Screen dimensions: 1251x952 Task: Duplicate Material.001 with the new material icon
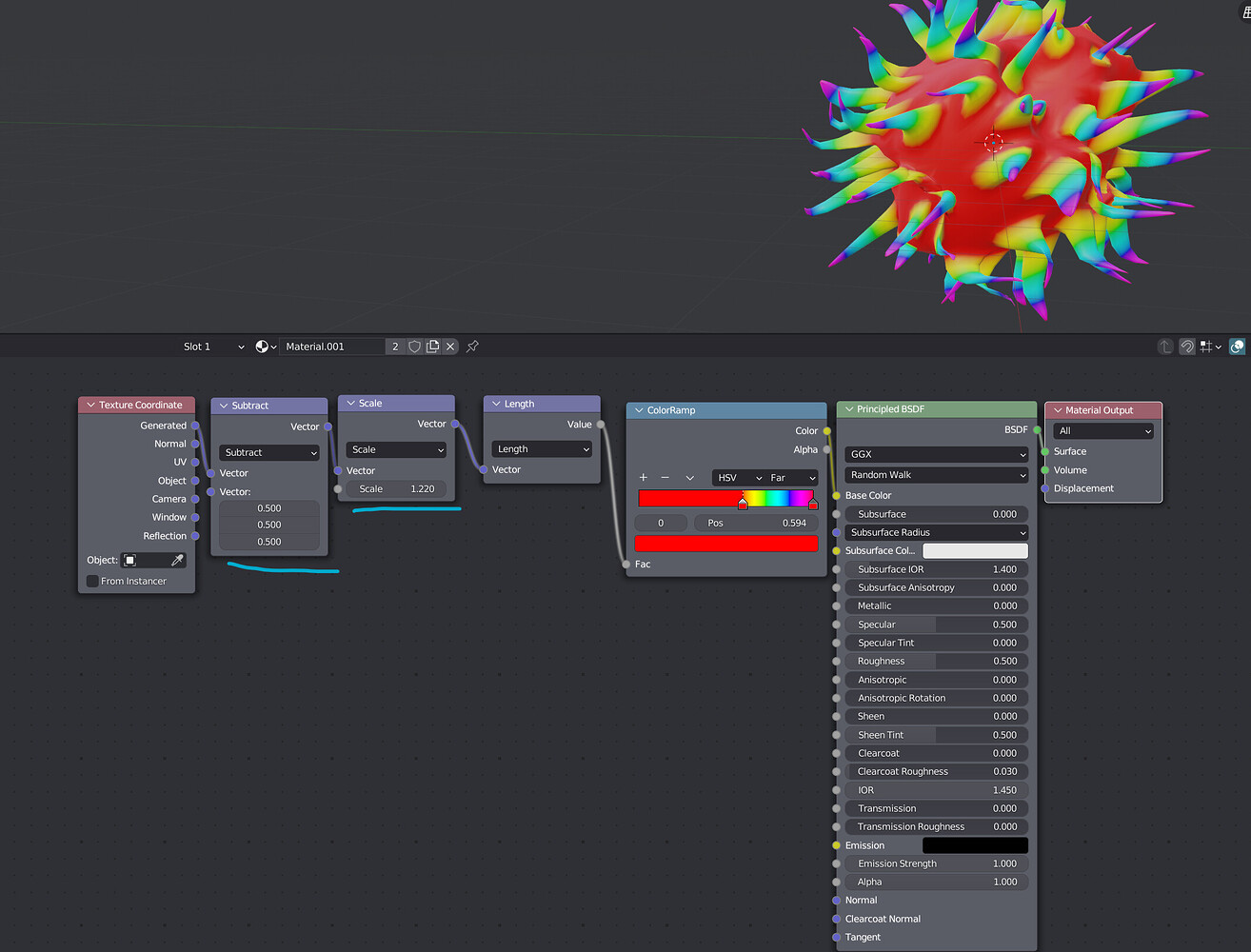pos(432,347)
